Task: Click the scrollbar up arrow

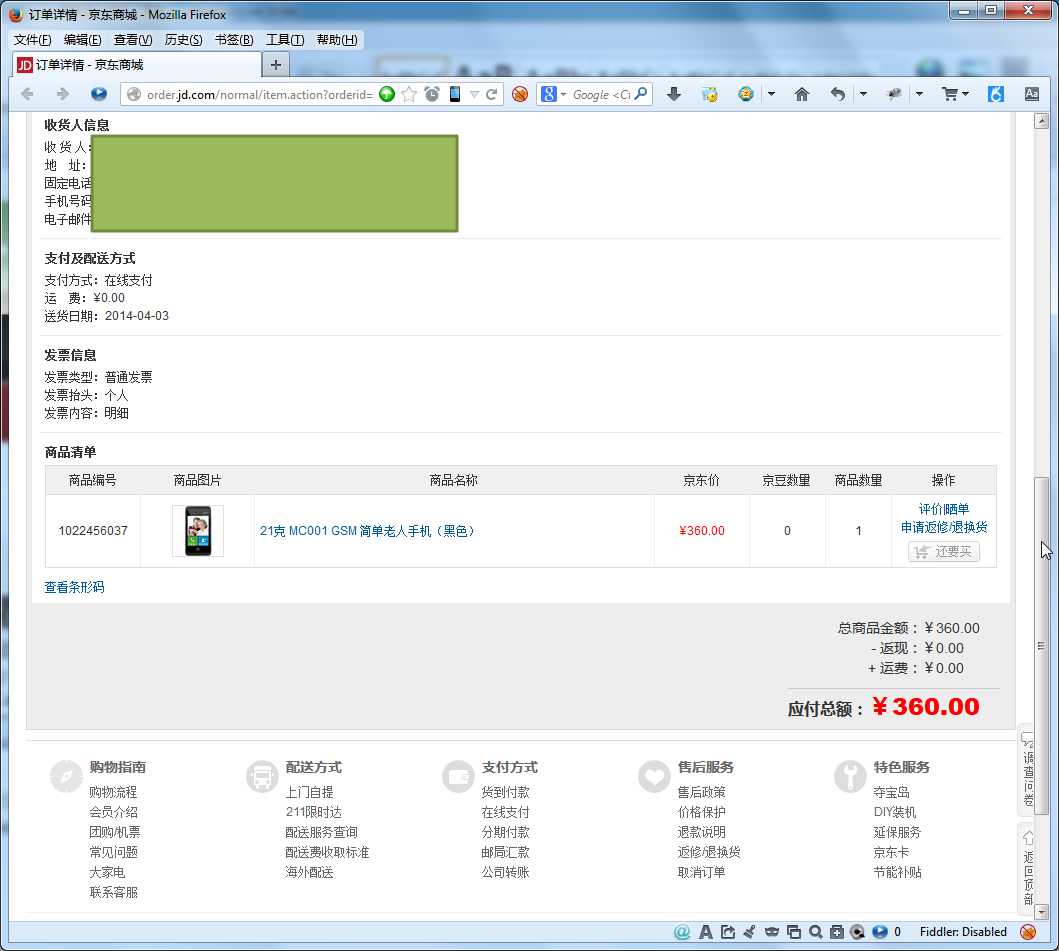Action: click(x=1041, y=122)
